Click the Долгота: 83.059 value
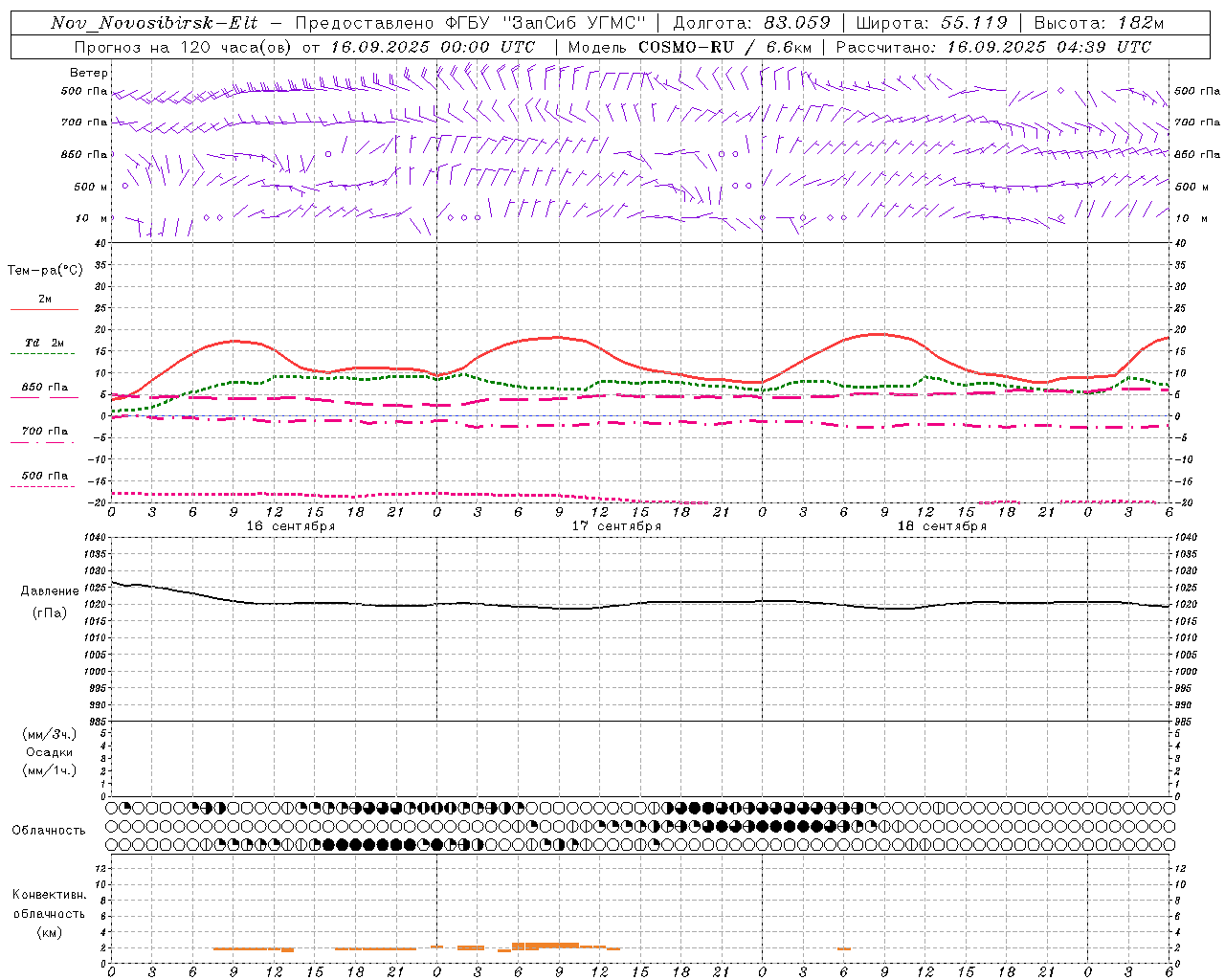 [x=751, y=23]
